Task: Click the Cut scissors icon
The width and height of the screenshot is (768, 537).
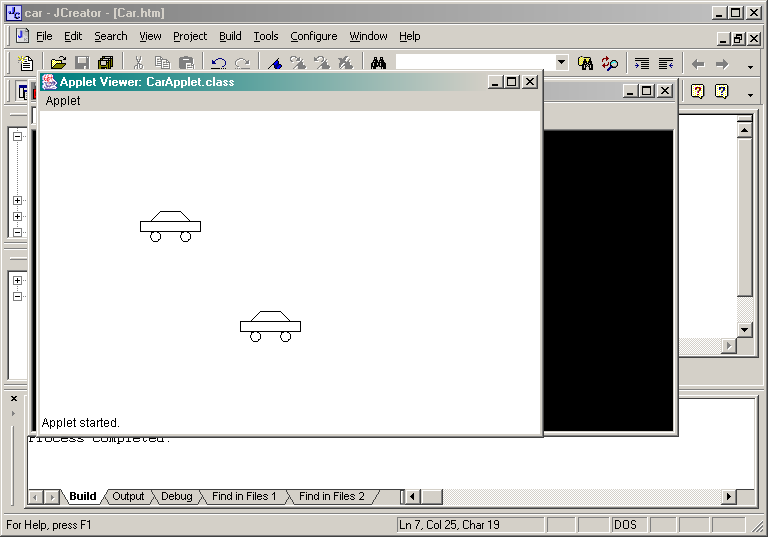Action: tap(139, 63)
